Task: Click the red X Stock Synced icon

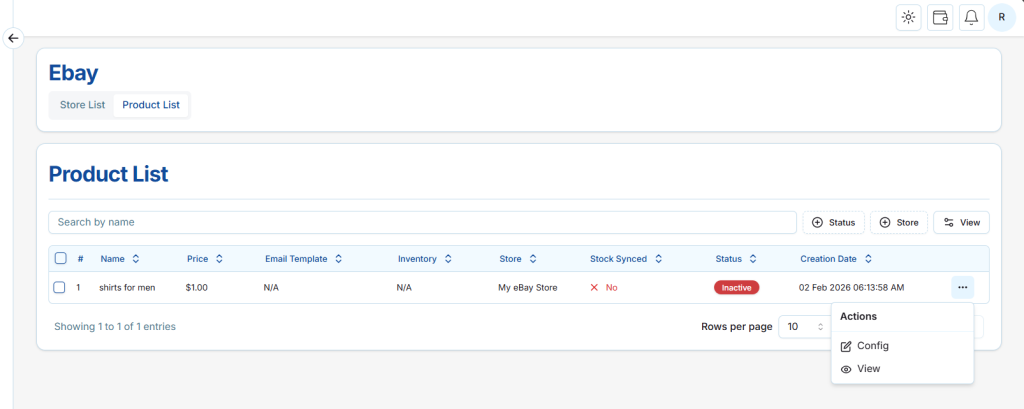Action: click(594, 287)
